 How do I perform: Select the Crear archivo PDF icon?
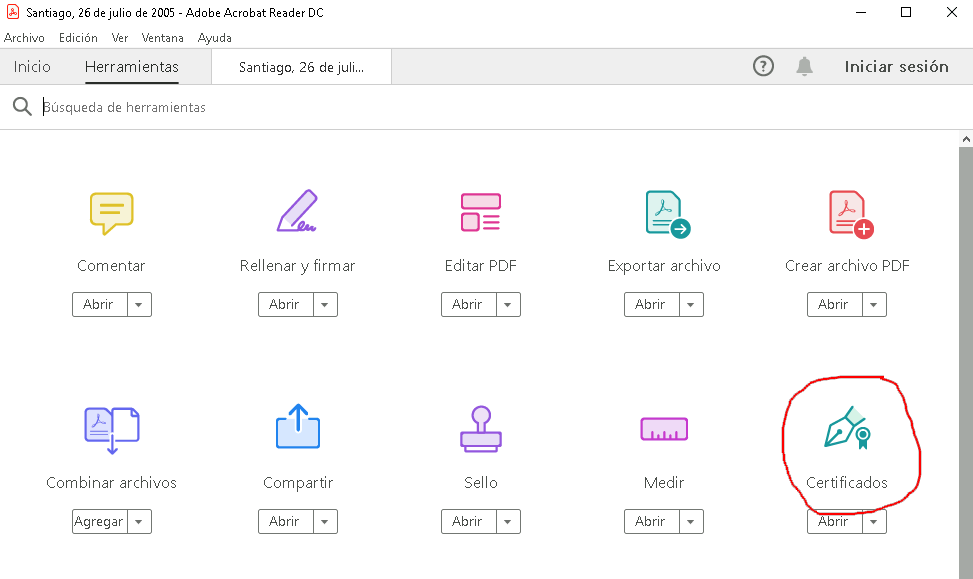tap(851, 214)
